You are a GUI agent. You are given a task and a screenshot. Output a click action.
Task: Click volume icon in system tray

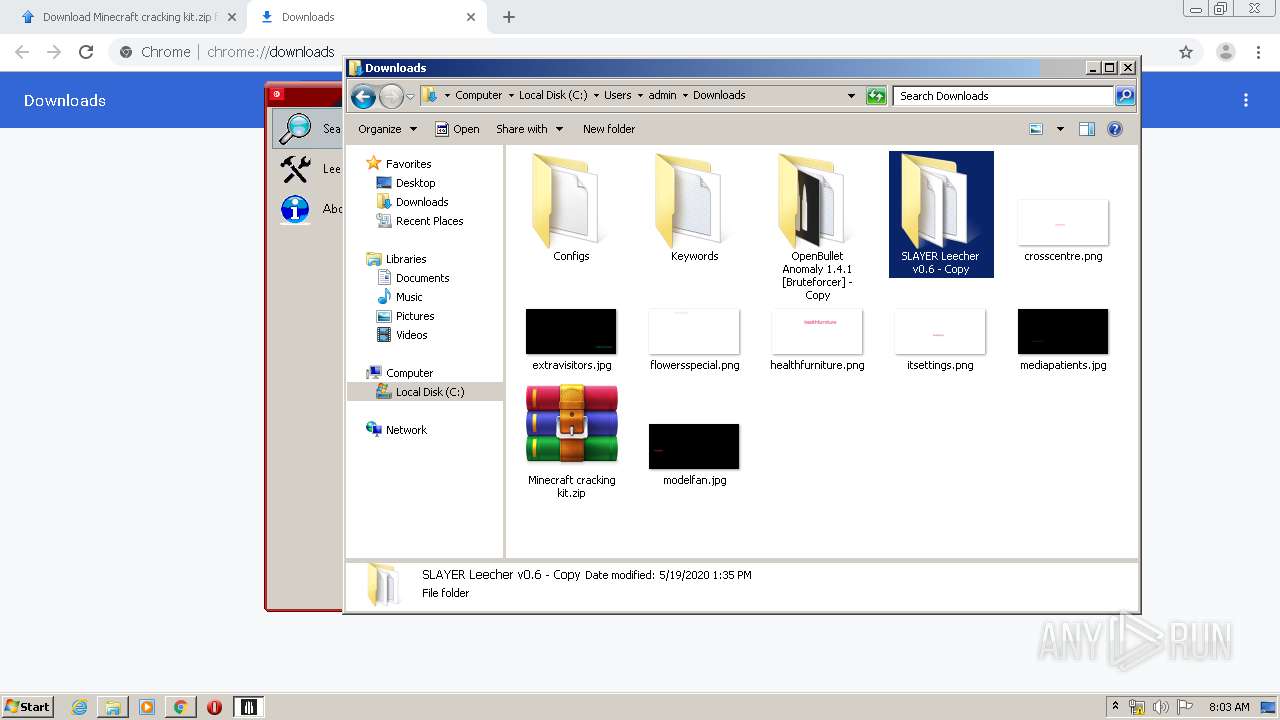(1161, 707)
